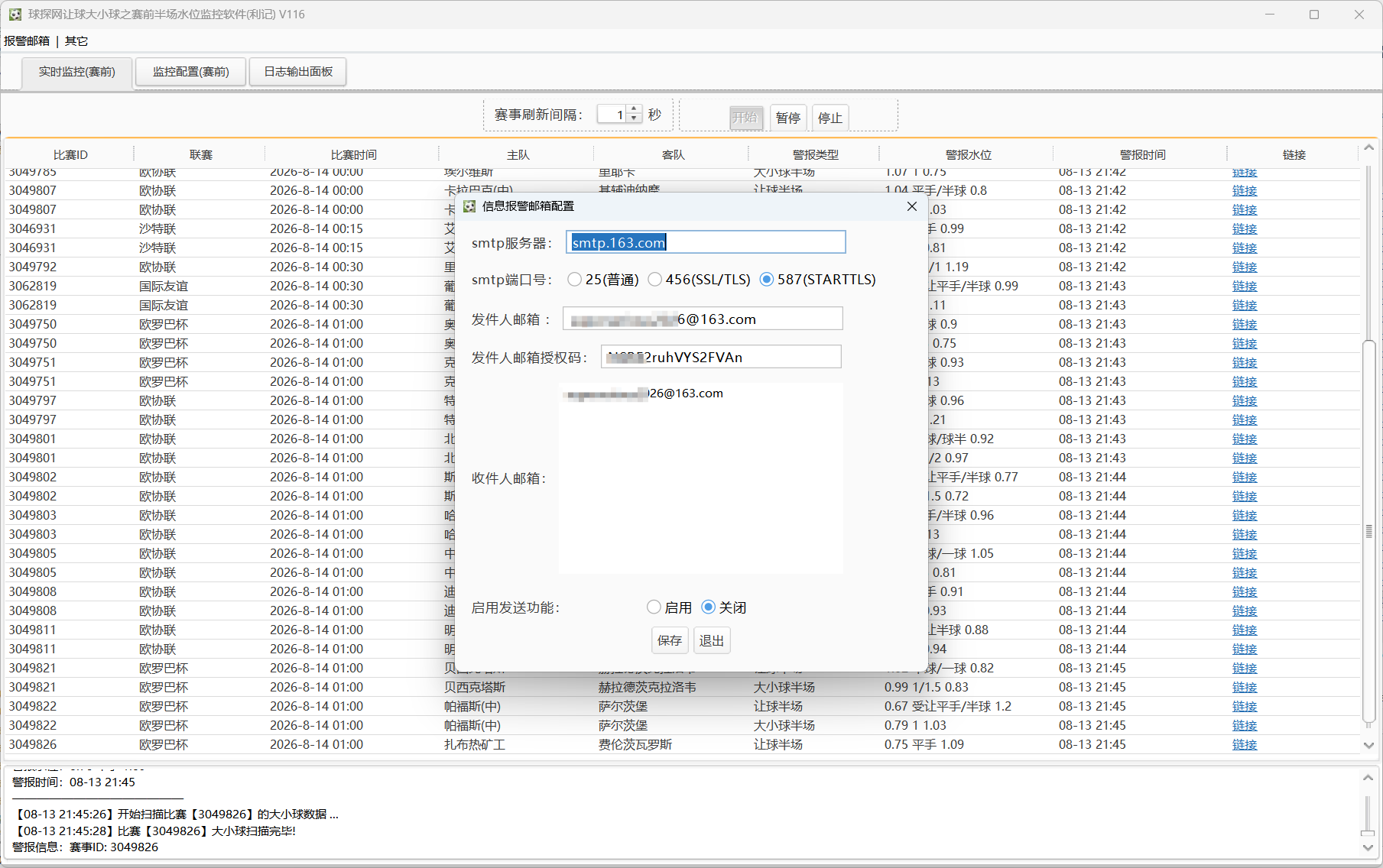
Task: Click log panel scroll down arrow
Action: (x=1368, y=847)
